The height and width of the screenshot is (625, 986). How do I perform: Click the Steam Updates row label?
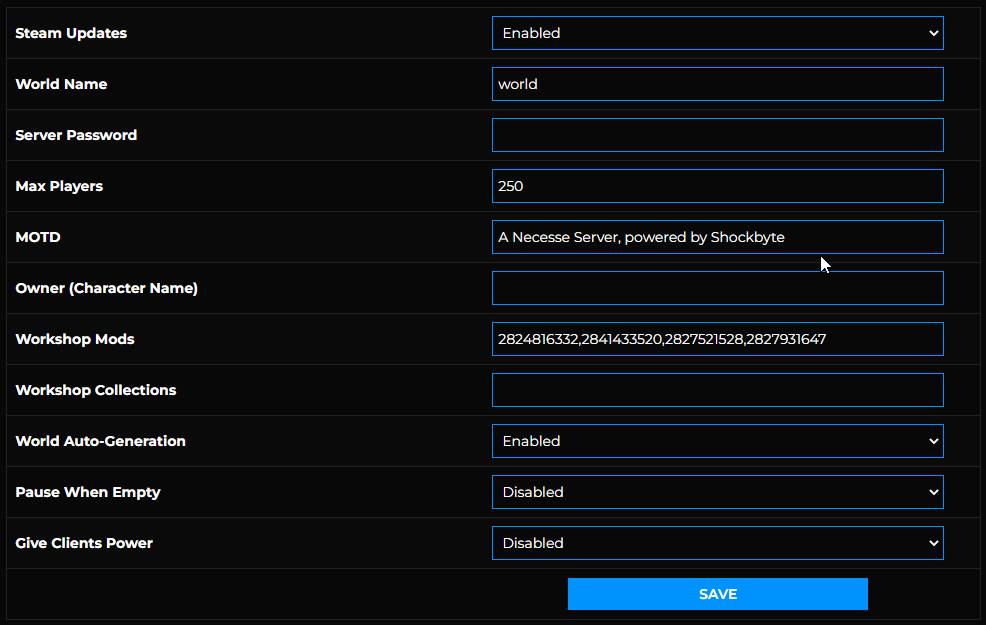tap(69, 33)
